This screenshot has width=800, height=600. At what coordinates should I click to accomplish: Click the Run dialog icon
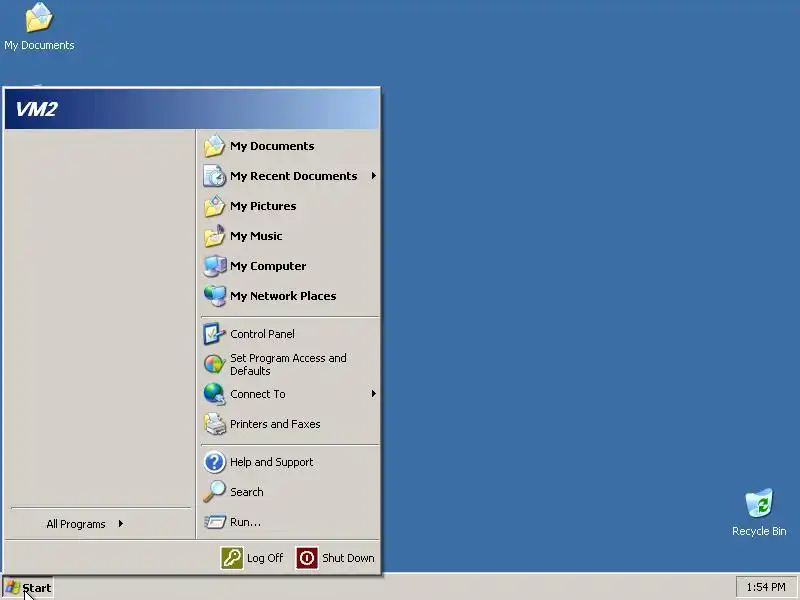coord(214,522)
